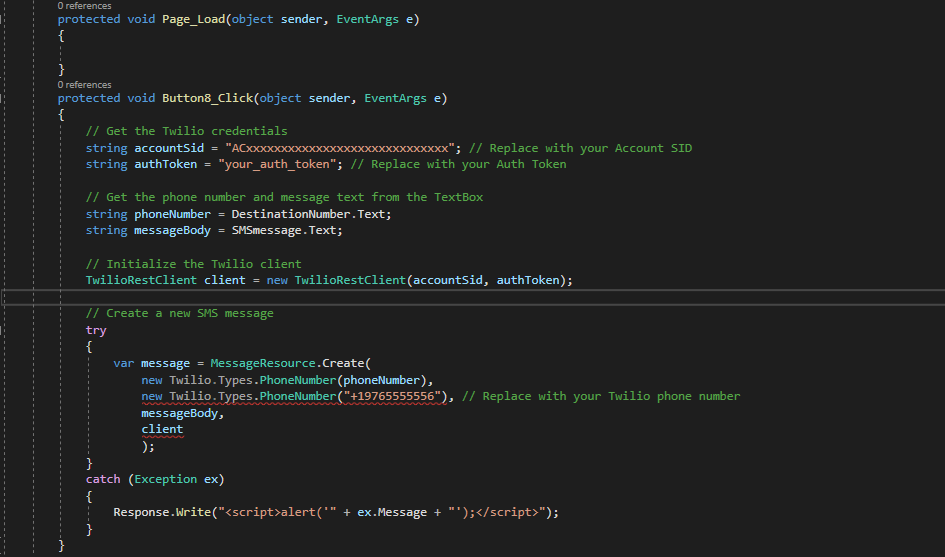Click the MessageResource class name
Viewport: 945px width, 557px height.
tap(263, 363)
